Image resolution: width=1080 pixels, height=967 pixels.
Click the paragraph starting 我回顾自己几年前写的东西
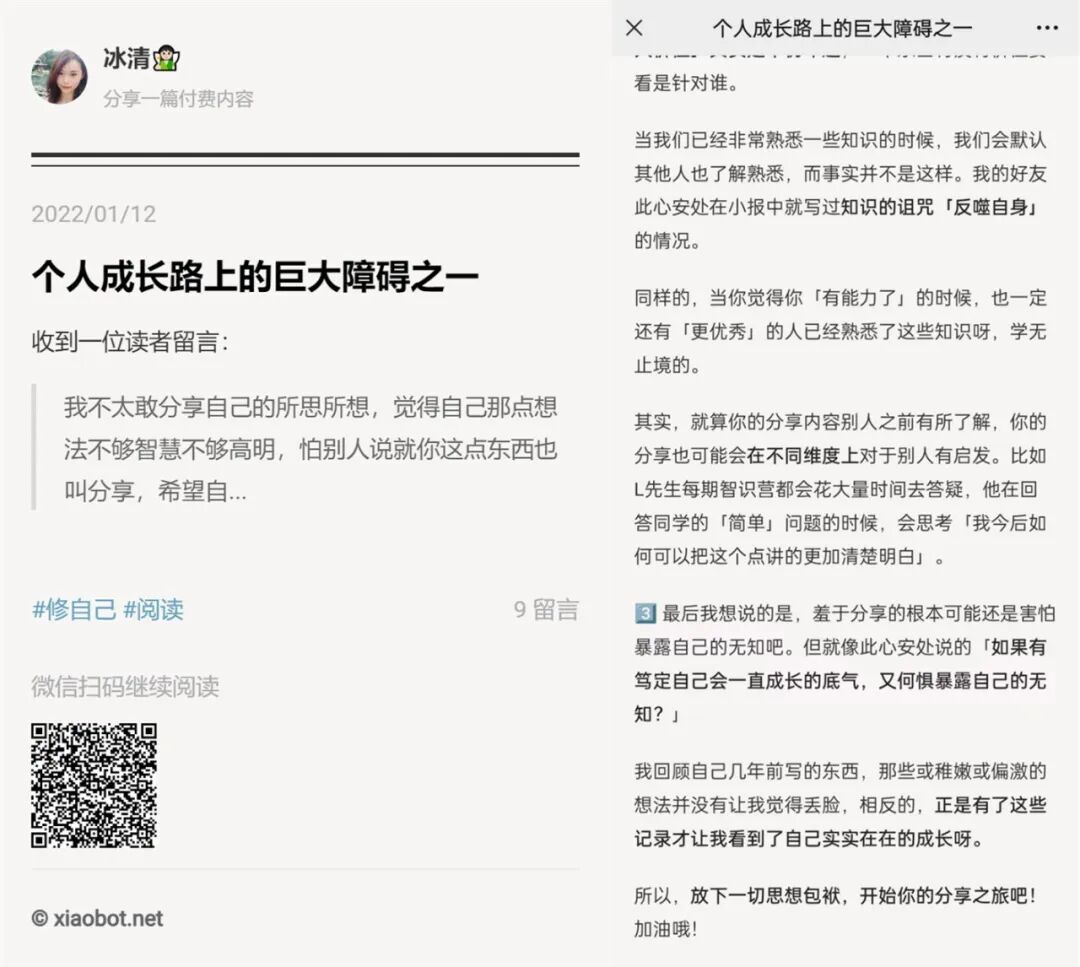pyautogui.click(x=840, y=804)
